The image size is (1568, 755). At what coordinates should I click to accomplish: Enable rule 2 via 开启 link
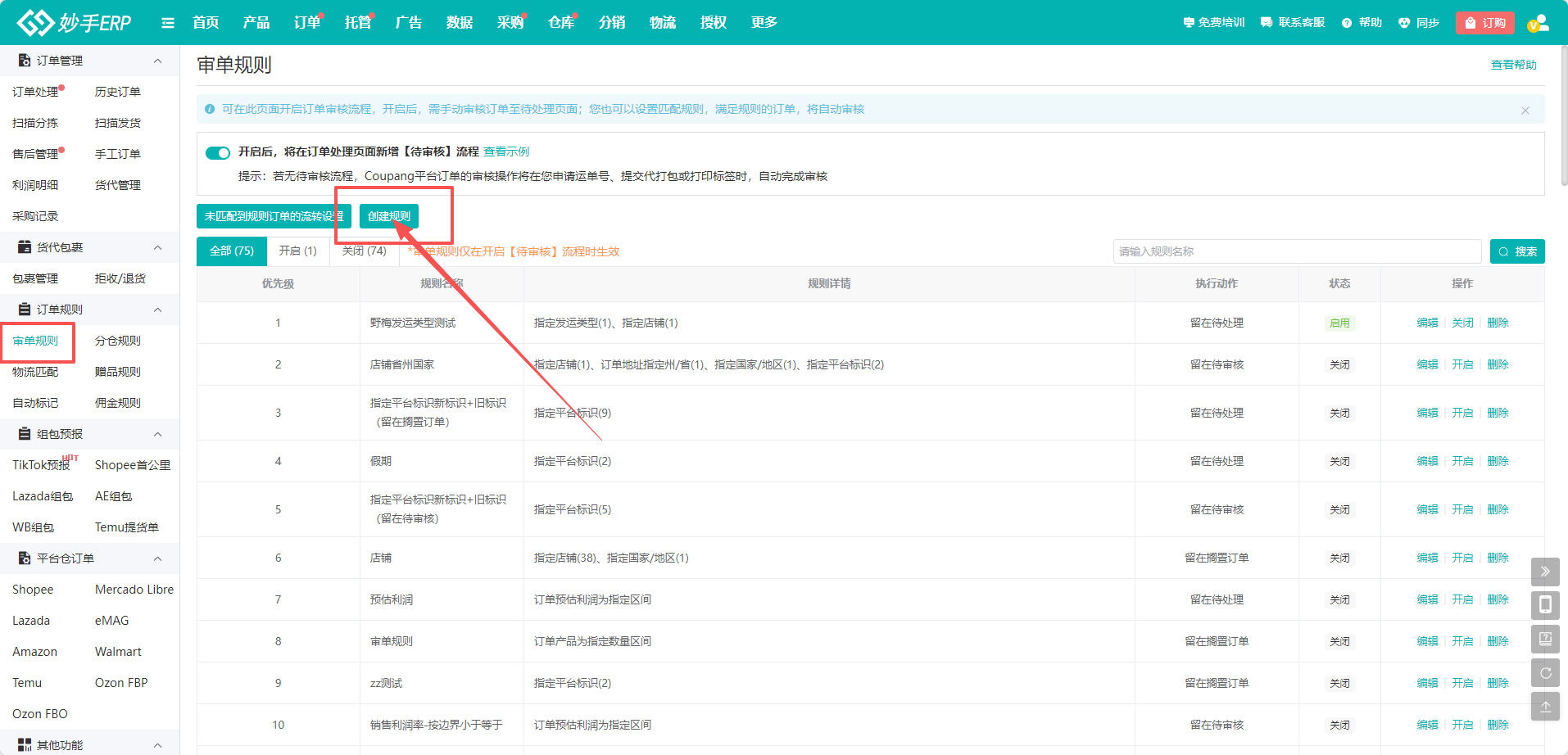coord(1462,364)
